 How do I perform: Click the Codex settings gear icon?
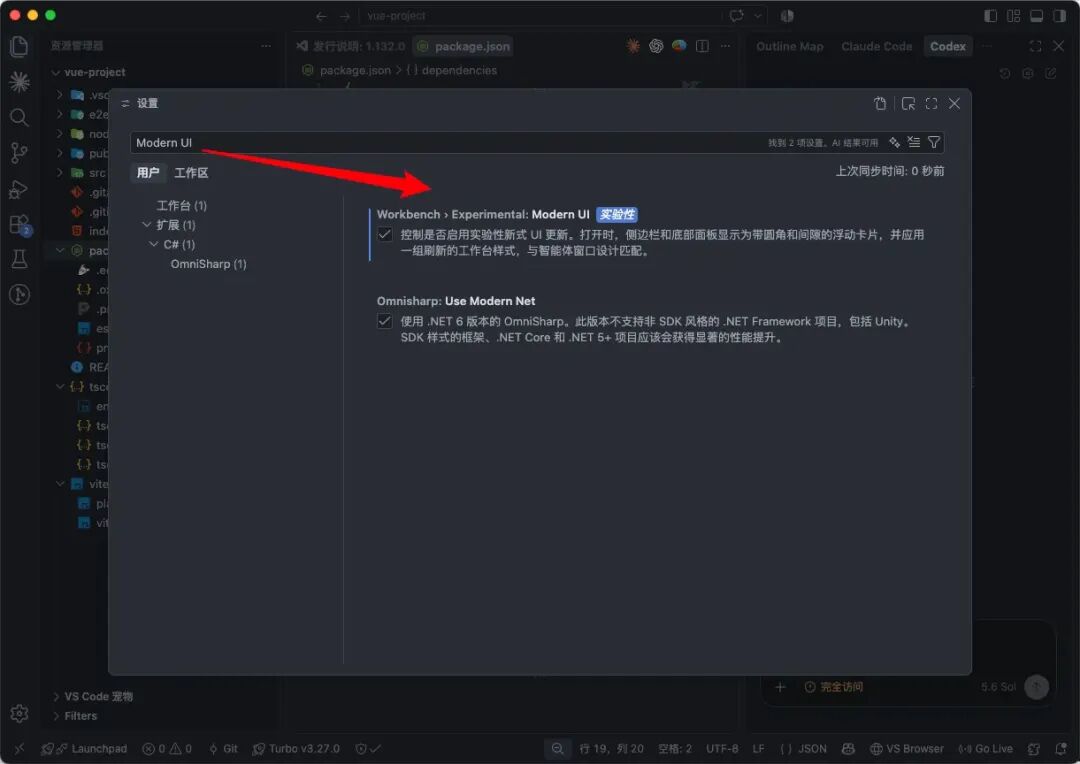tap(1028, 73)
